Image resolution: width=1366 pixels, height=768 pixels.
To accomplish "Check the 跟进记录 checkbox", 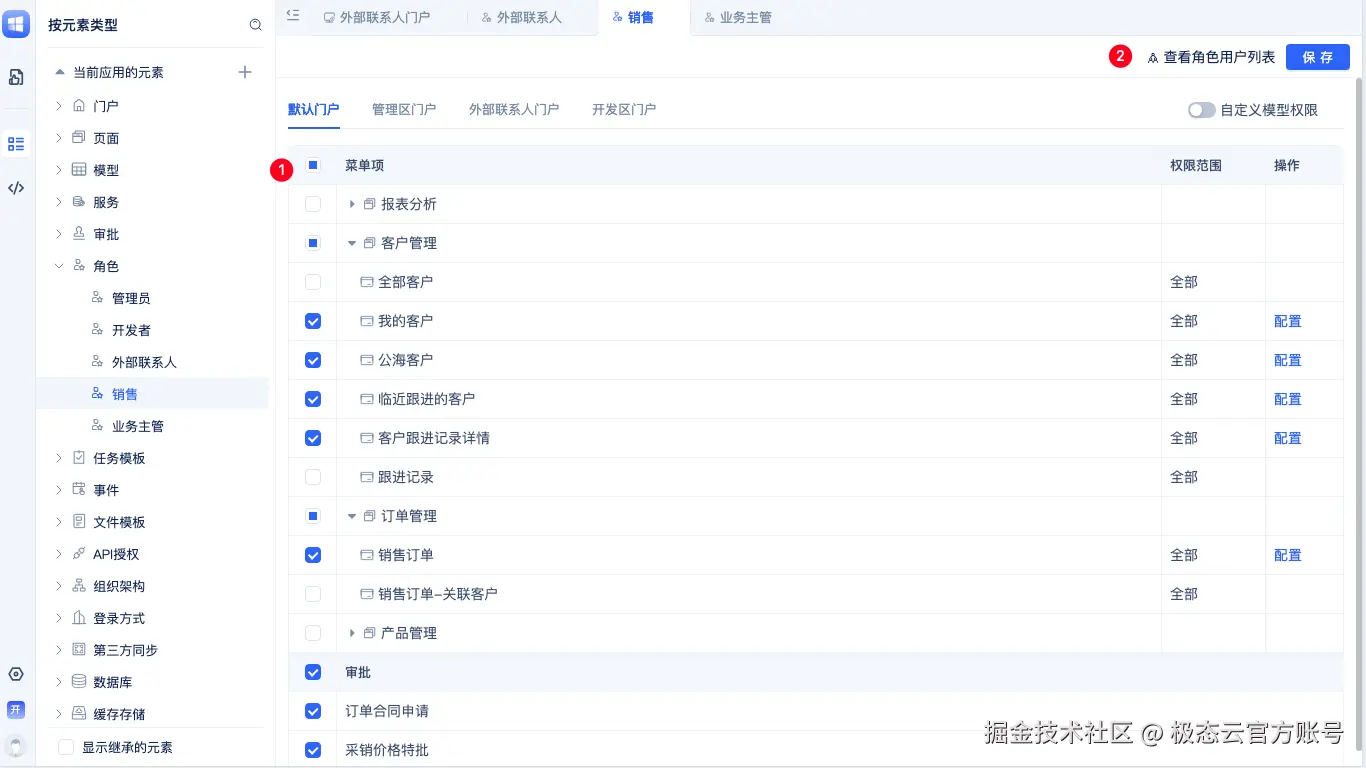I will tap(313, 477).
